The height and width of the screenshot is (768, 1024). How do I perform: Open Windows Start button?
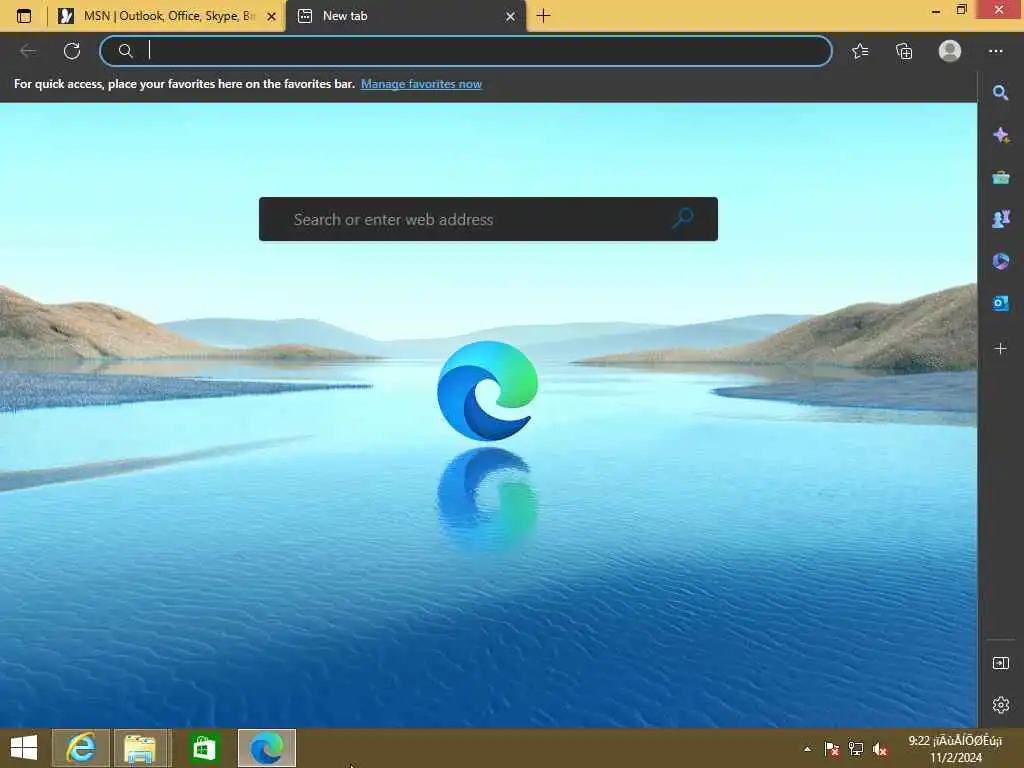(x=24, y=748)
